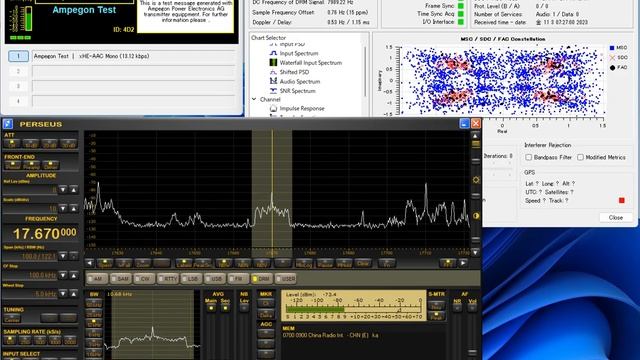Click Close in the DRM evaluation dialog
640x360 pixels.
coord(616,218)
